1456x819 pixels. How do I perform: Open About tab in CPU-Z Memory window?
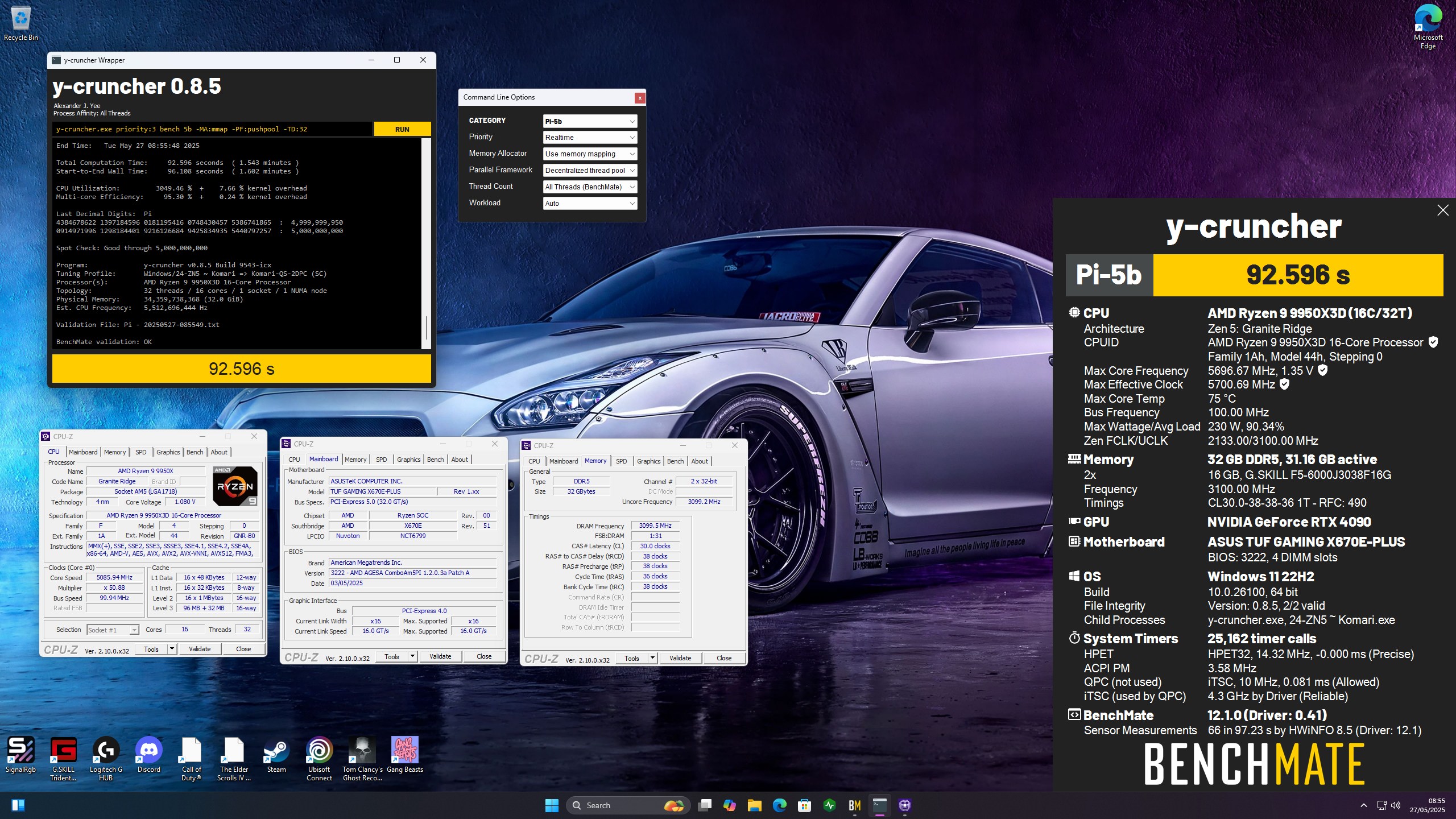[x=700, y=461]
